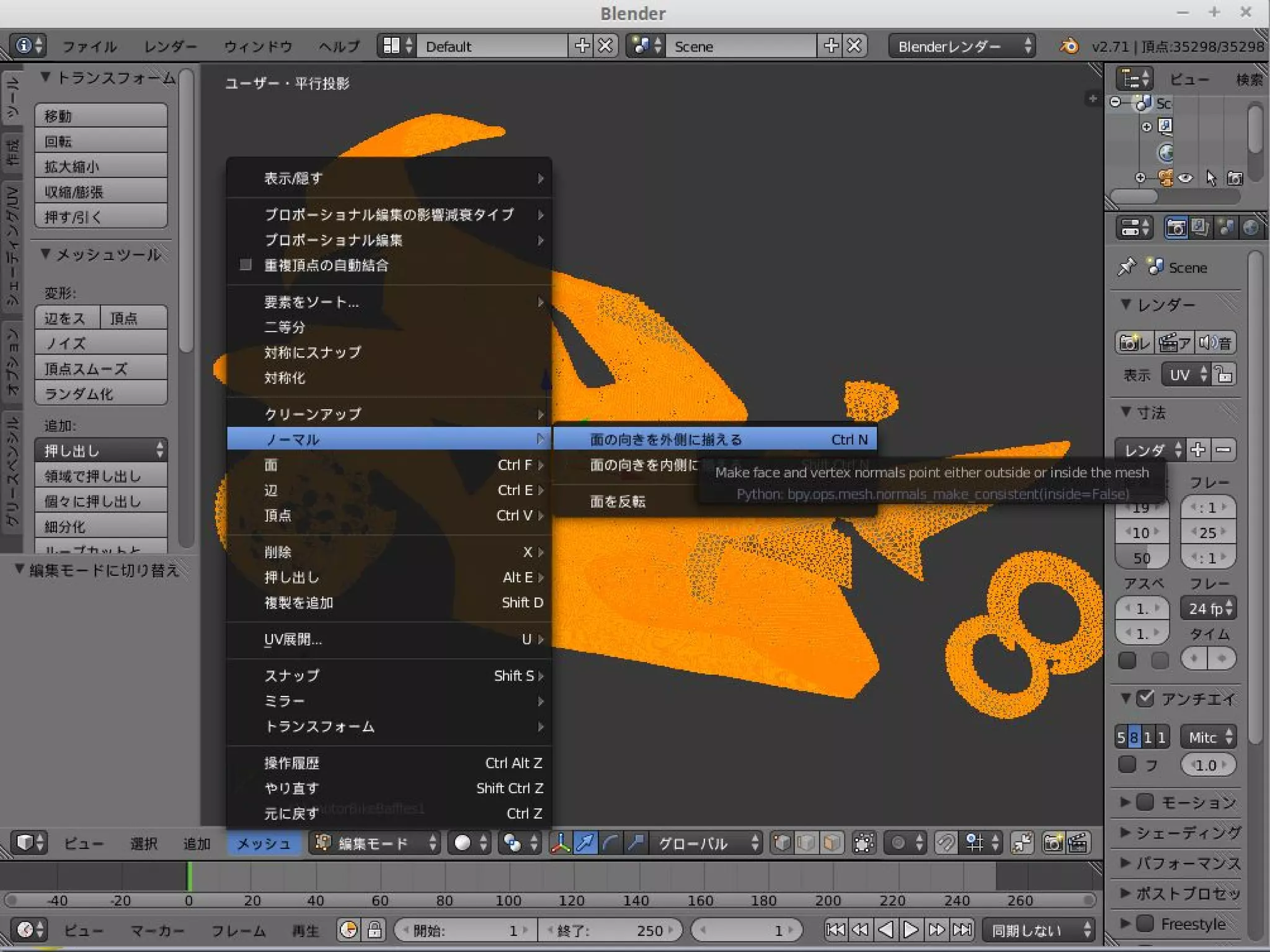Click jump to end frame button
1270x952 pixels.
(x=962, y=930)
